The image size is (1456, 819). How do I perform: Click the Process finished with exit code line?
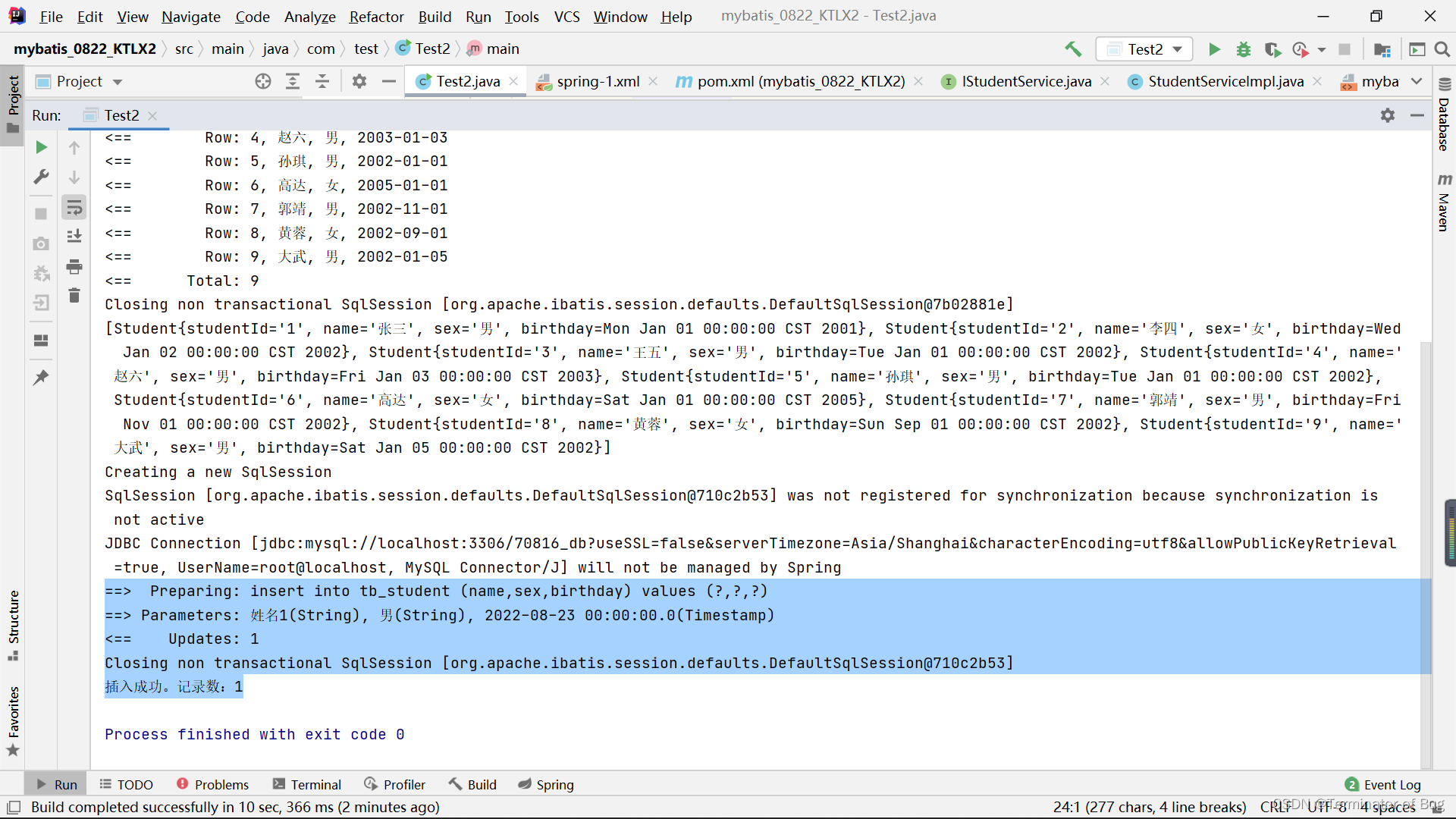(254, 734)
